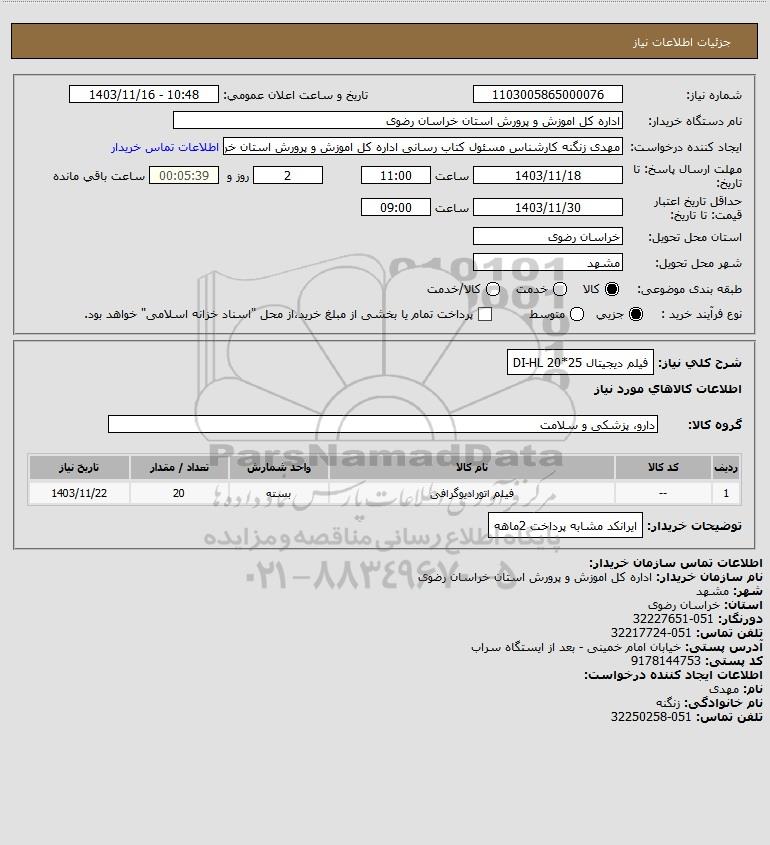The image size is (770, 845).
Task: Click the request creator field مهدی زنگنه
Action: pyautogui.click(x=423, y=147)
